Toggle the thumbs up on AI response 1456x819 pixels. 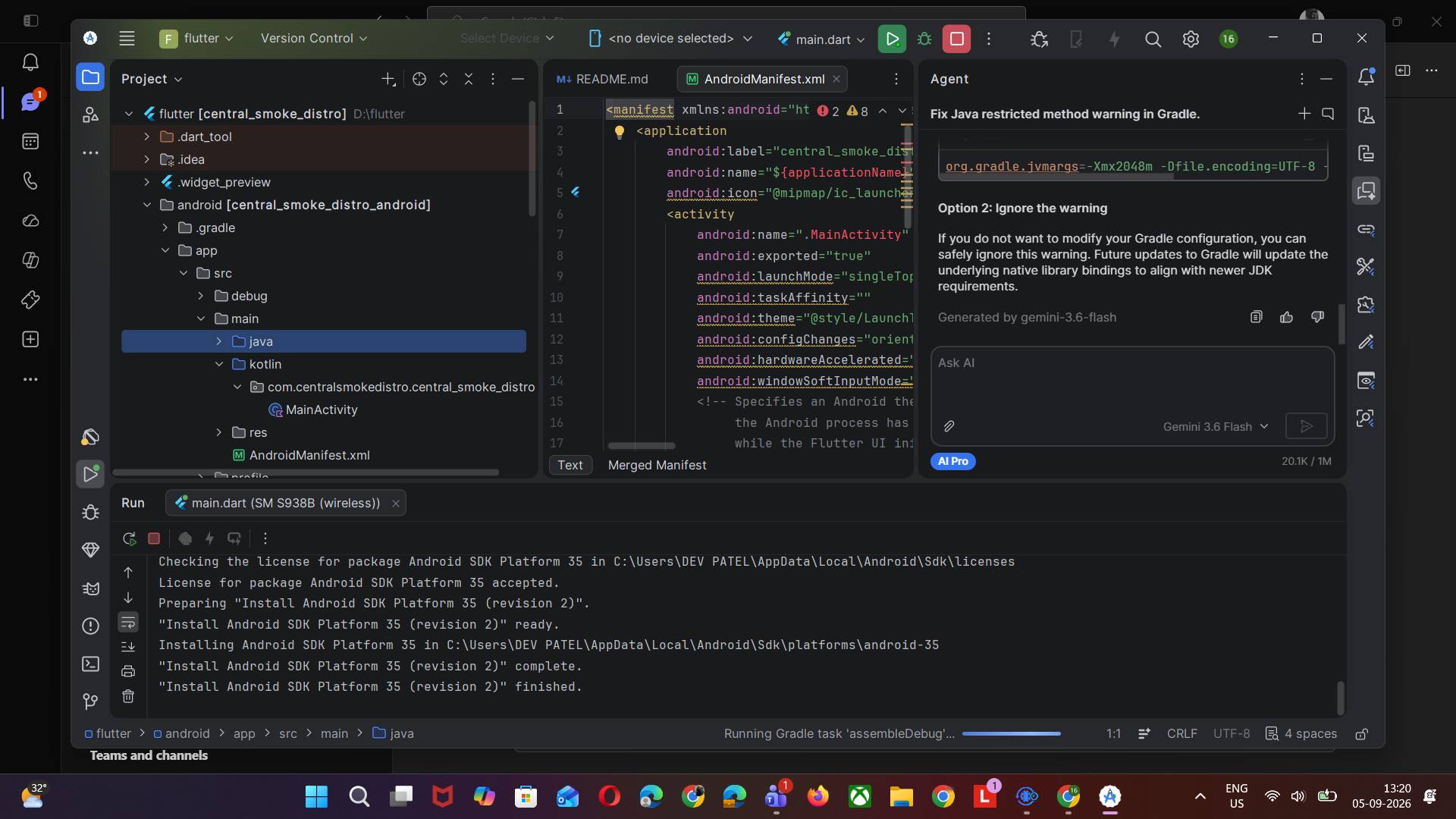click(1287, 317)
